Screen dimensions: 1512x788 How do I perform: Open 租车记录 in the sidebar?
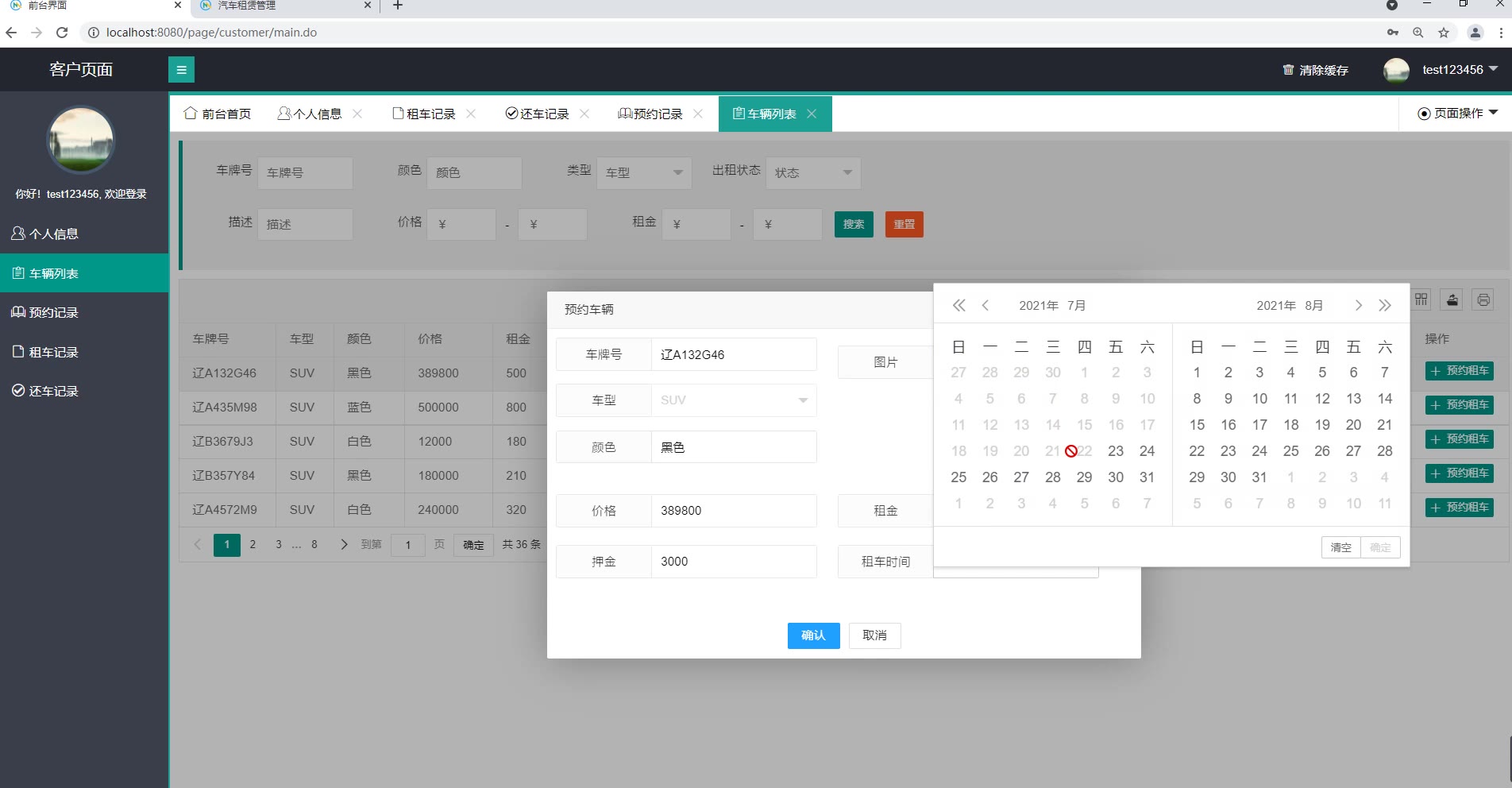(x=53, y=352)
